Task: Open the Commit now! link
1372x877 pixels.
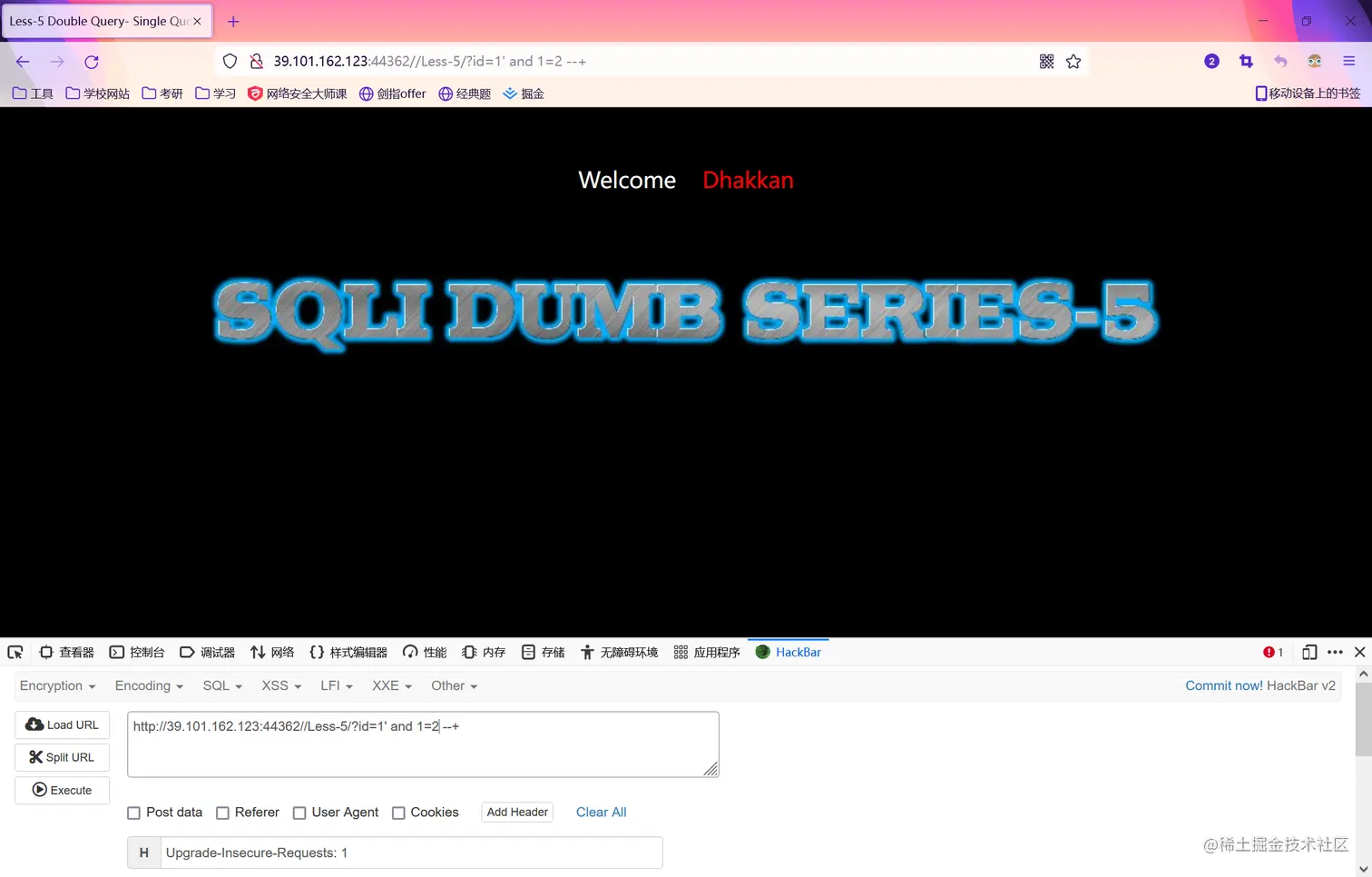Action: pos(1224,686)
